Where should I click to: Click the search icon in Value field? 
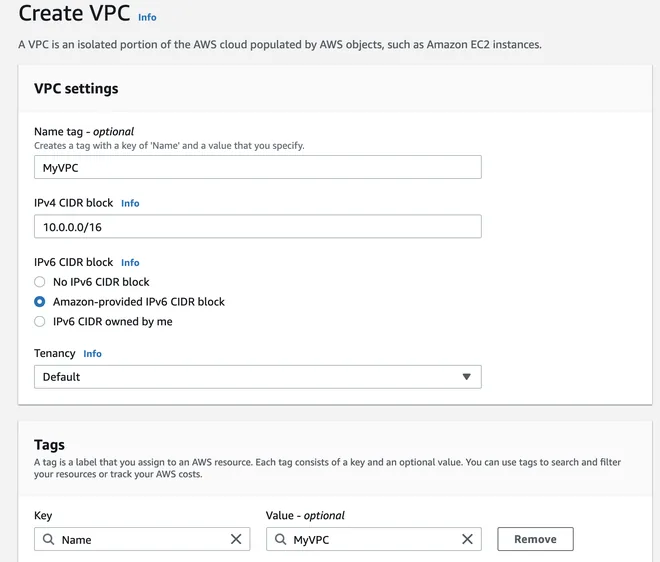280,539
